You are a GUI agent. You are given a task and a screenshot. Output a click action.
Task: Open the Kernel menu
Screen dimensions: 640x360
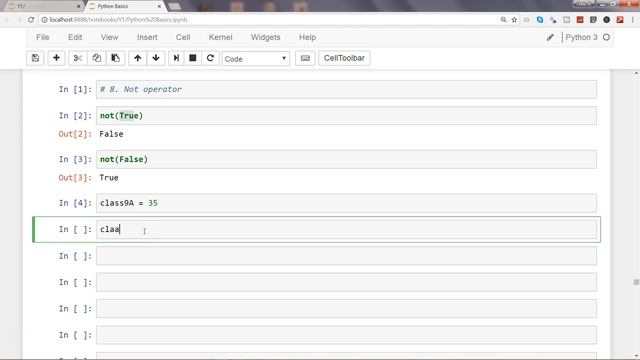pos(220,37)
